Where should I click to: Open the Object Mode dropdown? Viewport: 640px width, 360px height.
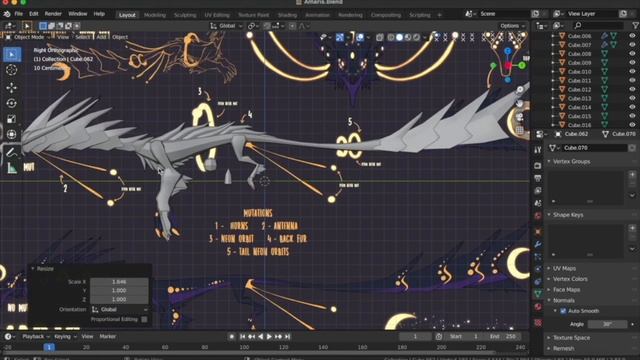(28, 37)
